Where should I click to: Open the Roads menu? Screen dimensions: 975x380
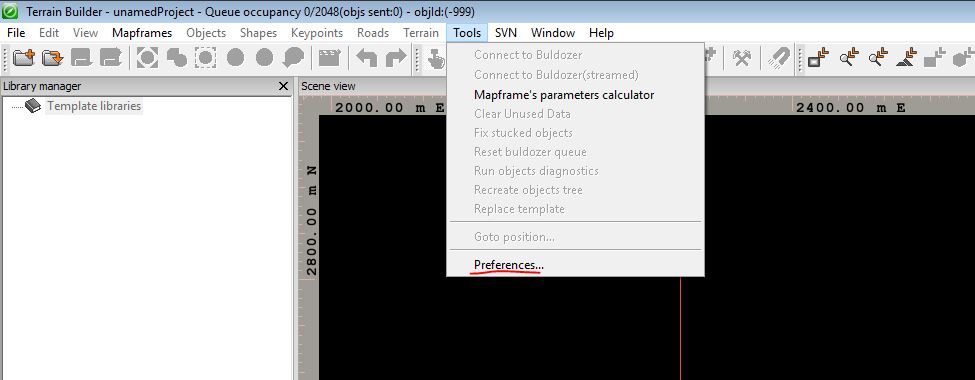point(373,33)
